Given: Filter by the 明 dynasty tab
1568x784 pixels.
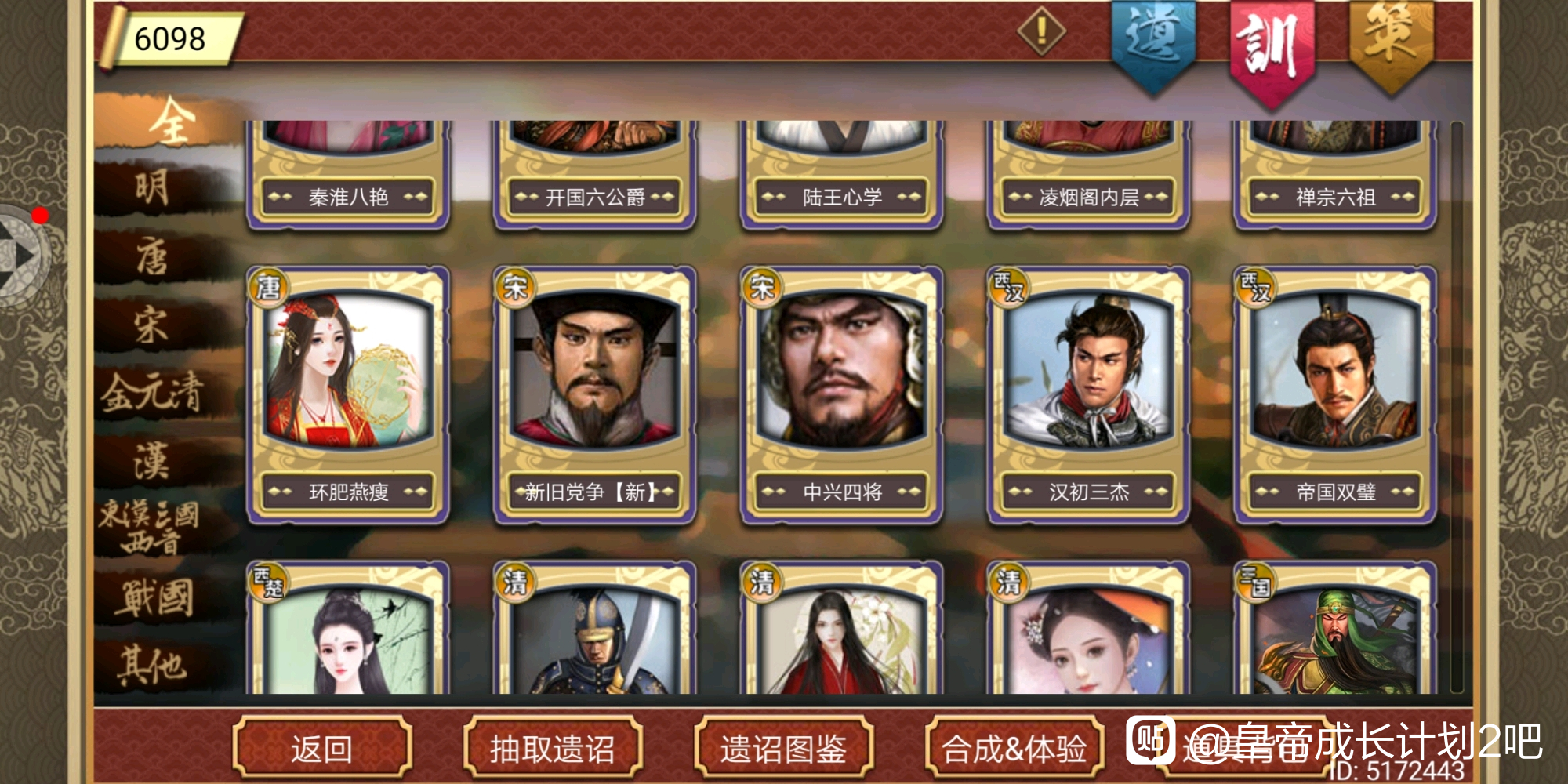Looking at the screenshot, I should tap(153, 188).
